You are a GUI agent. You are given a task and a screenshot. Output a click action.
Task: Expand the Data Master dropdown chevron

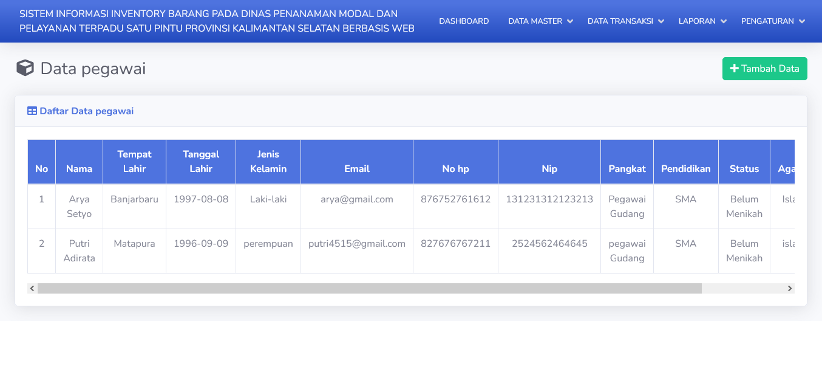pyautogui.click(x=570, y=21)
